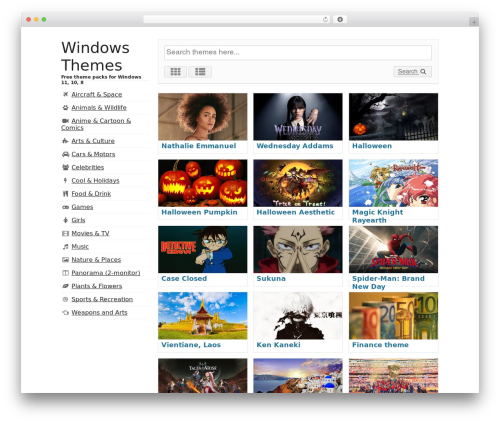Click the camera icon beside Anime & Cartoon
This screenshot has width=500, height=423.
tap(65, 121)
